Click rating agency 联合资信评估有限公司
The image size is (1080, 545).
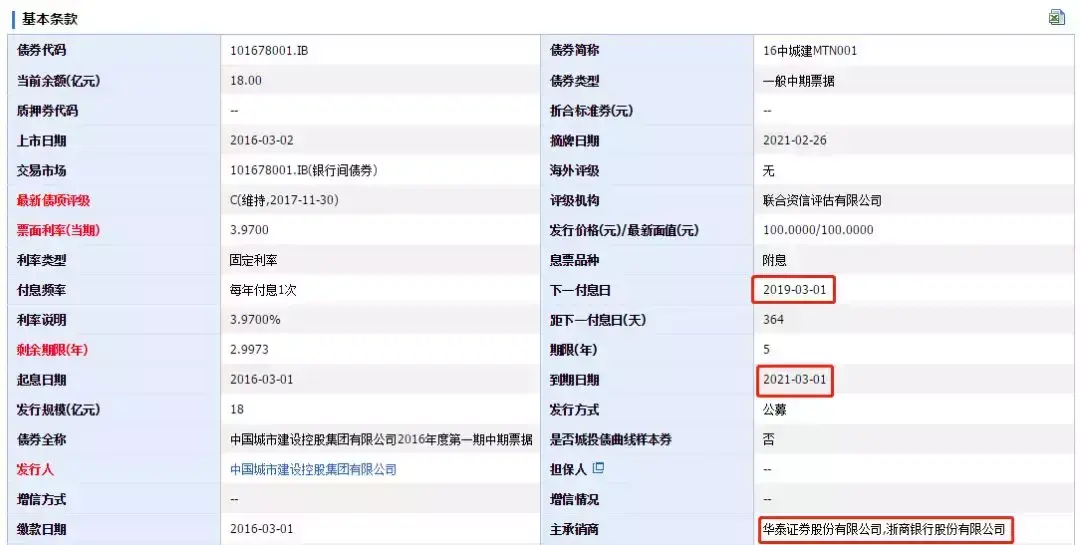click(x=822, y=200)
